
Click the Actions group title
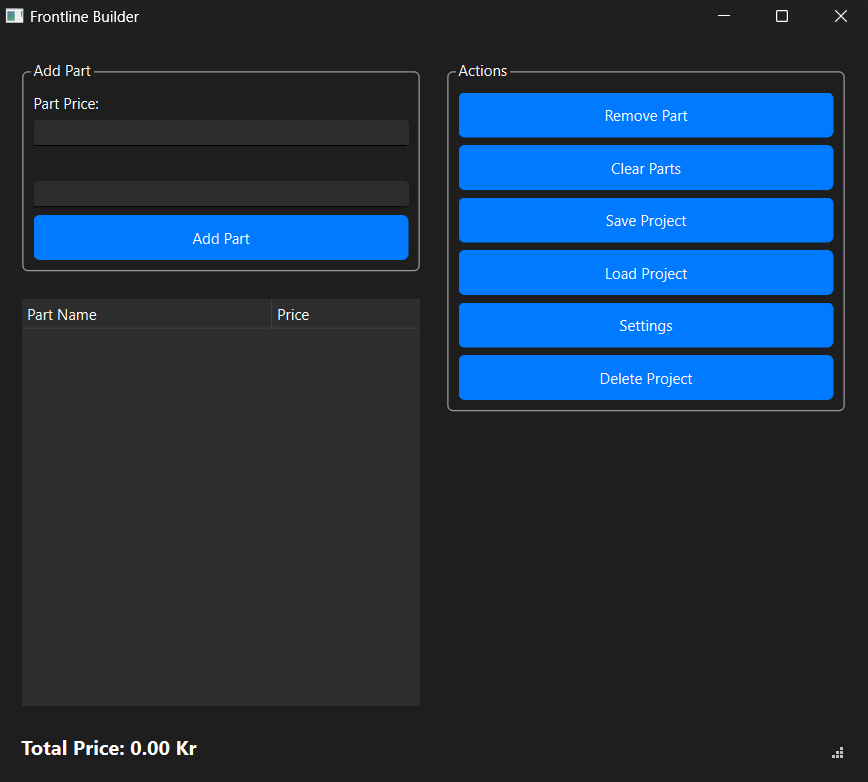click(483, 71)
